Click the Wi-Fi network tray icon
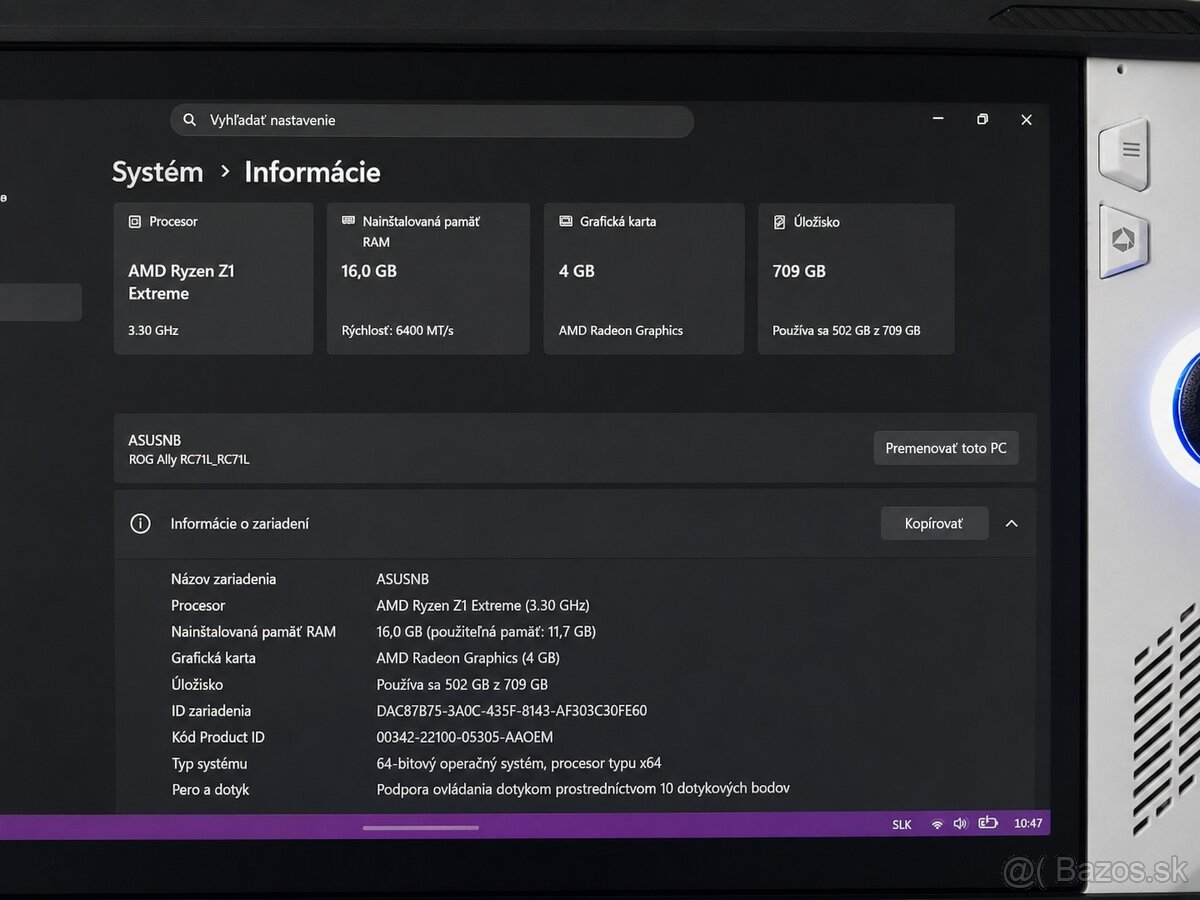The image size is (1200, 900). pyautogui.click(x=937, y=824)
